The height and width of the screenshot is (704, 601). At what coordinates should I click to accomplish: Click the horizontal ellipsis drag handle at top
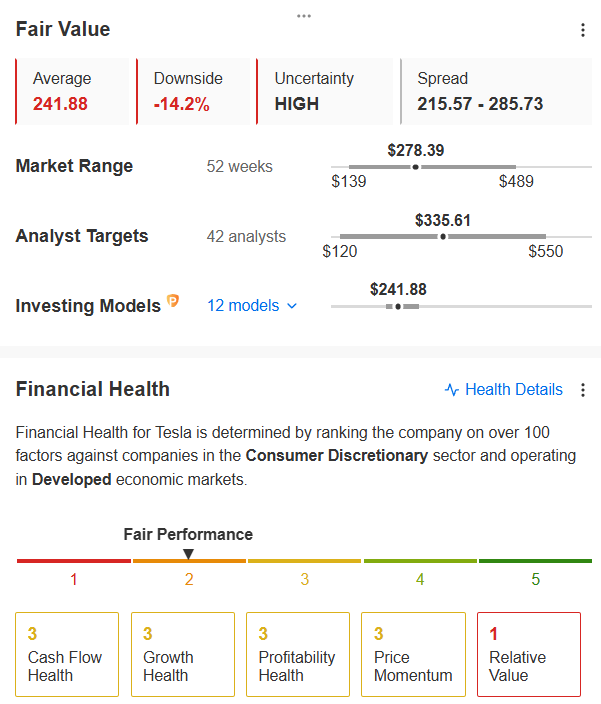pos(304,16)
